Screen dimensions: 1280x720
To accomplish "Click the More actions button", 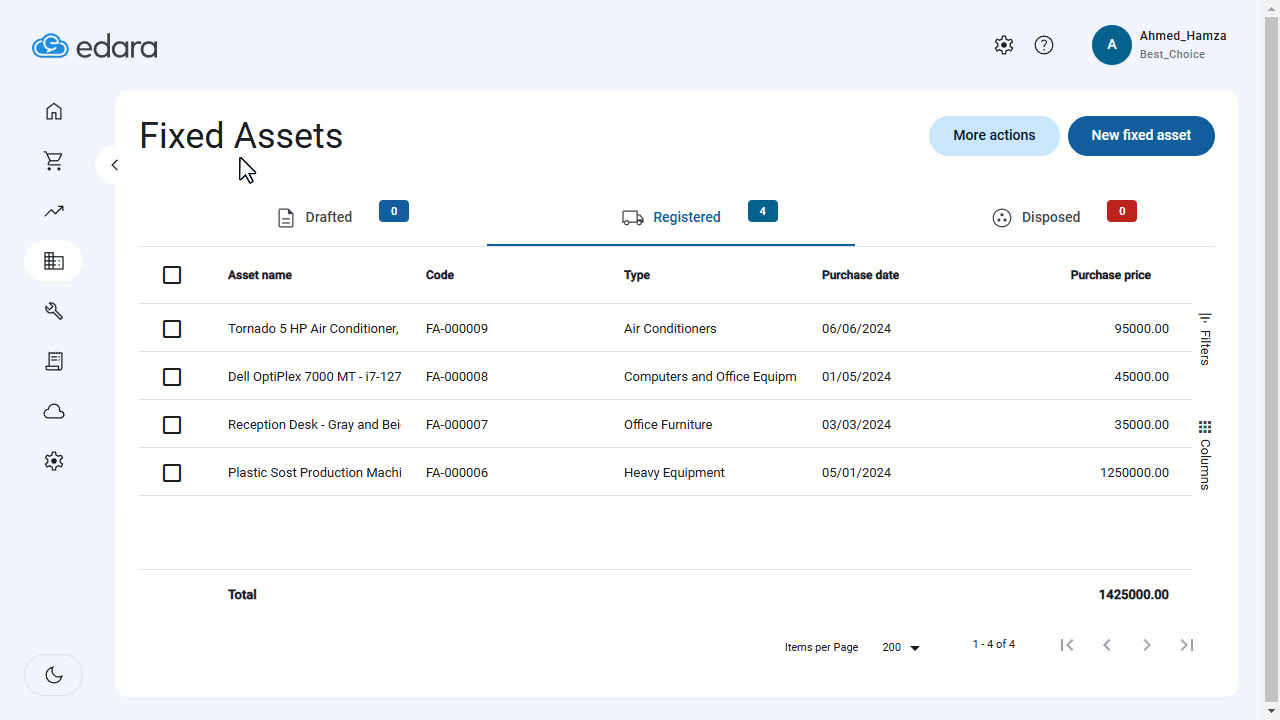I will [x=994, y=136].
